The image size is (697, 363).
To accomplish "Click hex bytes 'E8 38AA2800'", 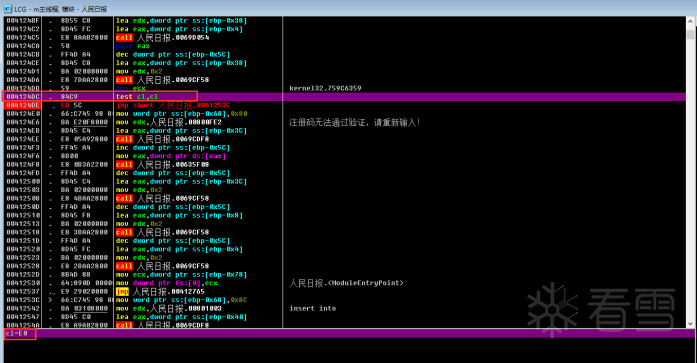I will coord(84,232).
